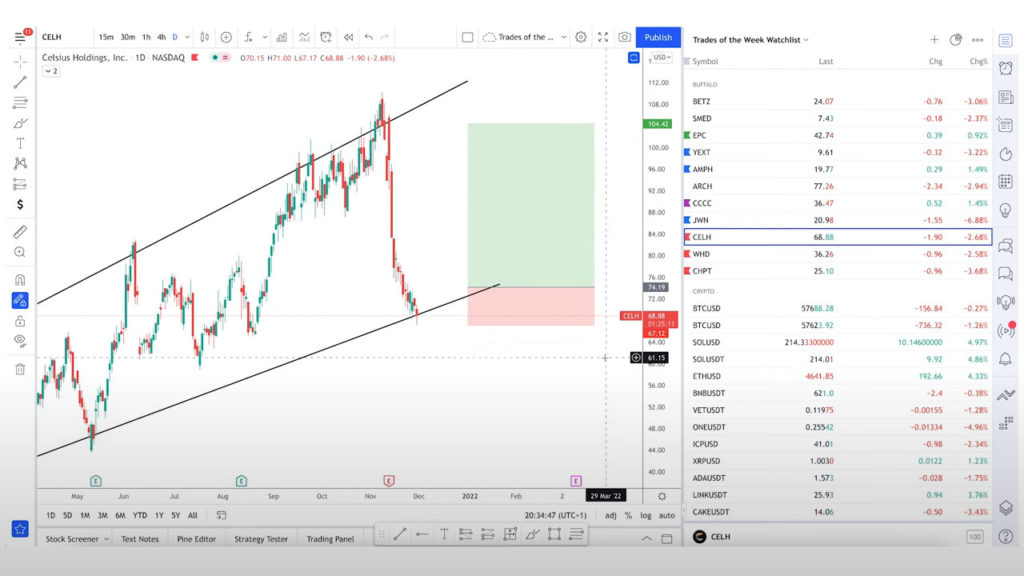Open the main hamburger menu
Image resolution: width=1024 pixels, height=576 pixels.
pos(20,37)
